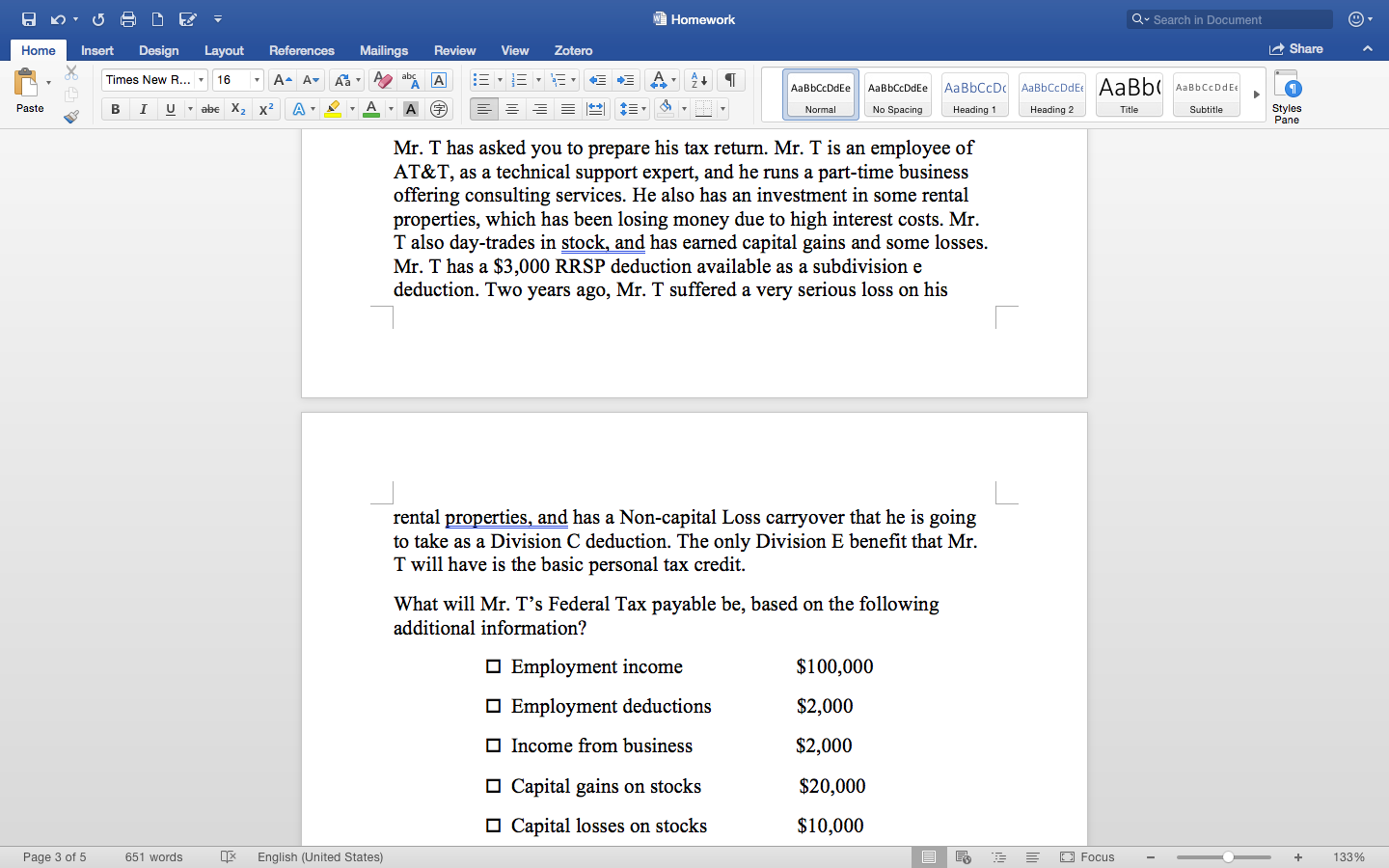Viewport: 1389px width, 868px height.
Task: Select the superscript icon
Action: pyautogui.click(x=266, y=109)
